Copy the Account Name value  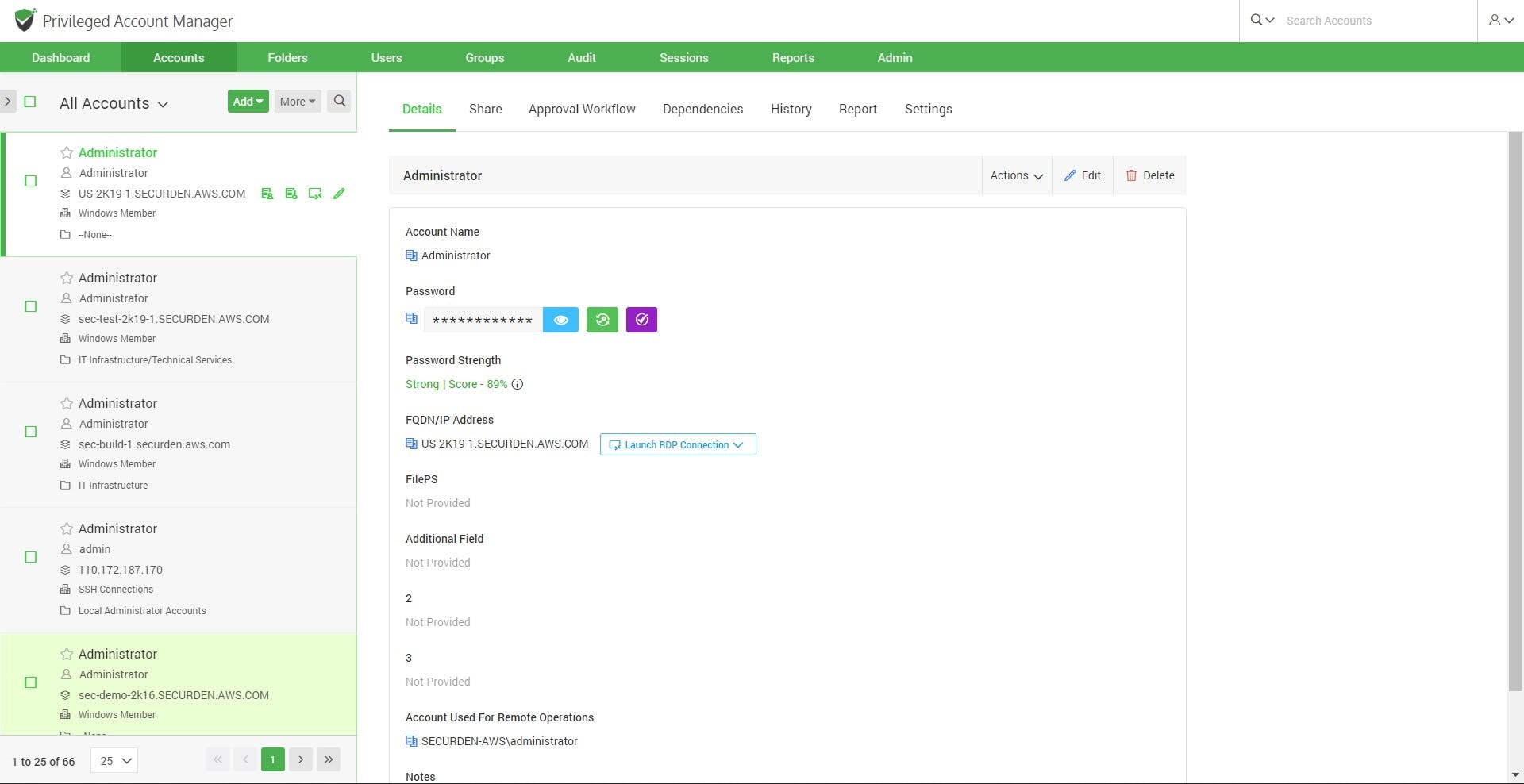tap(411, 256)
